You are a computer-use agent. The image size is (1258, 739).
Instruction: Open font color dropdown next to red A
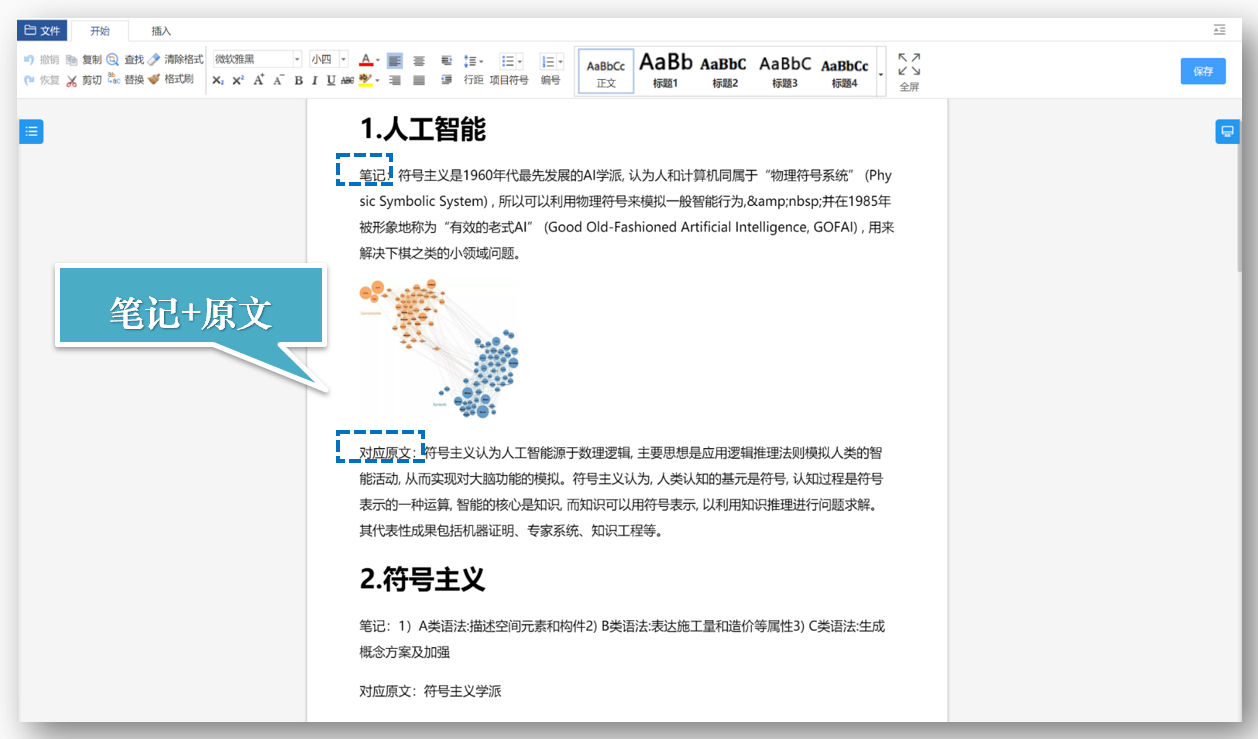(378, 60)
